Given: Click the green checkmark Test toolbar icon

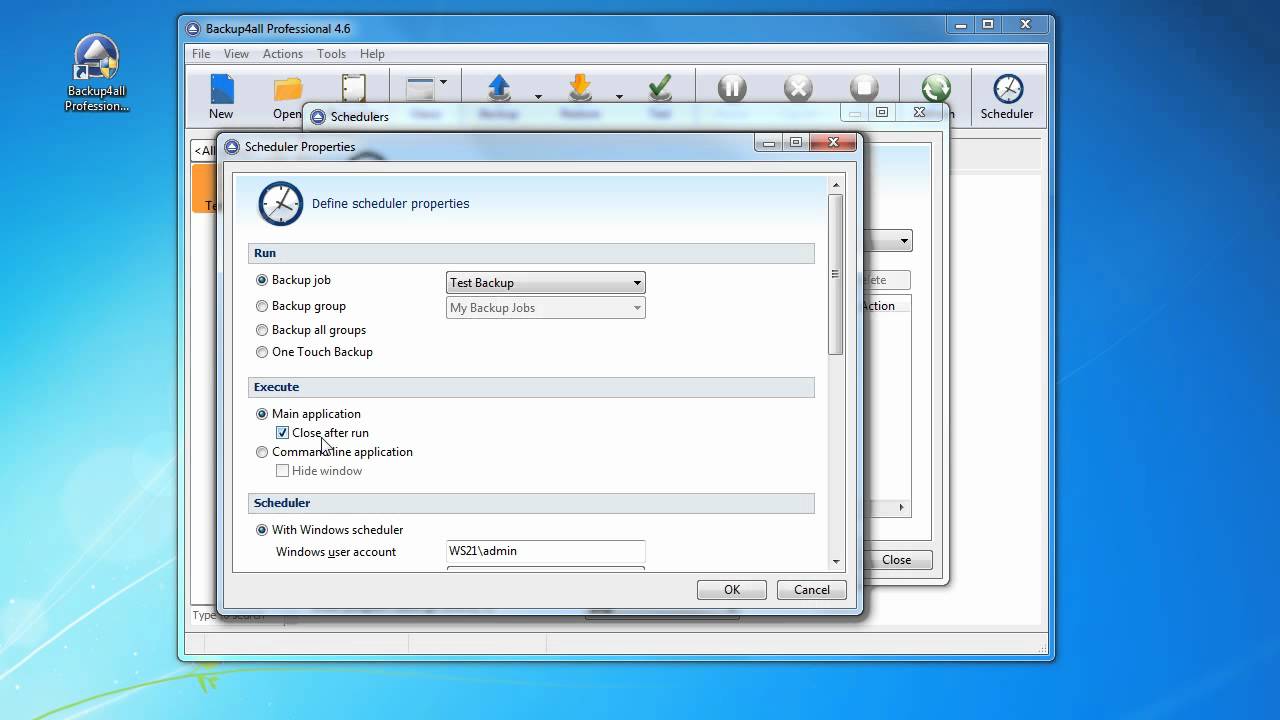Looking at the screenshot, I should click(x=660, y=88).
